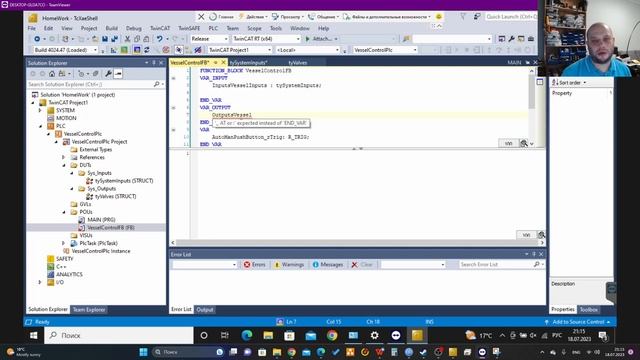Click the Paste icon in the toolbar
Viewport: 640px width, 360px height.
point(146,39)
